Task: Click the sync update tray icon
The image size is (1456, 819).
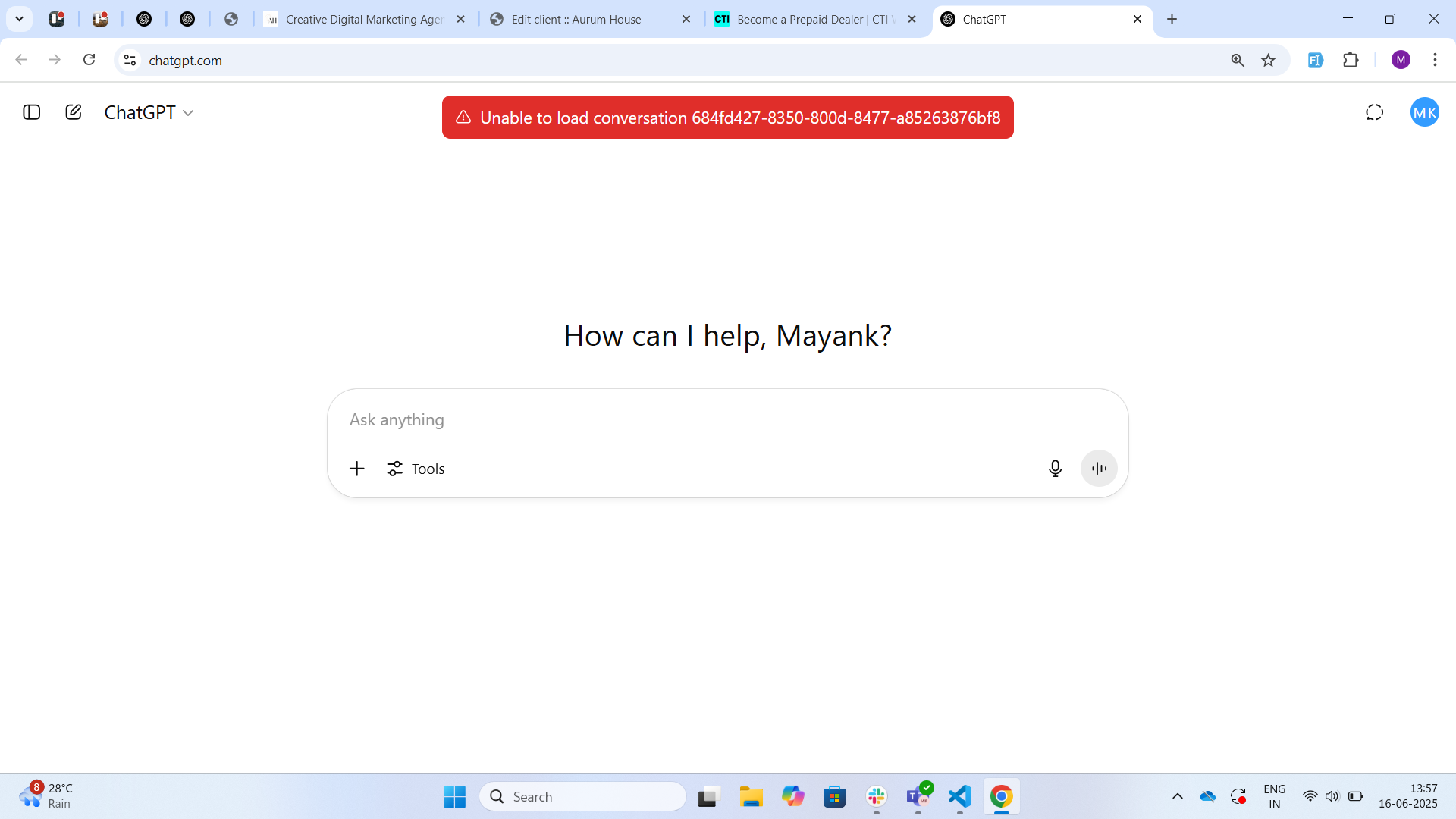Action: pos(1238,796)
